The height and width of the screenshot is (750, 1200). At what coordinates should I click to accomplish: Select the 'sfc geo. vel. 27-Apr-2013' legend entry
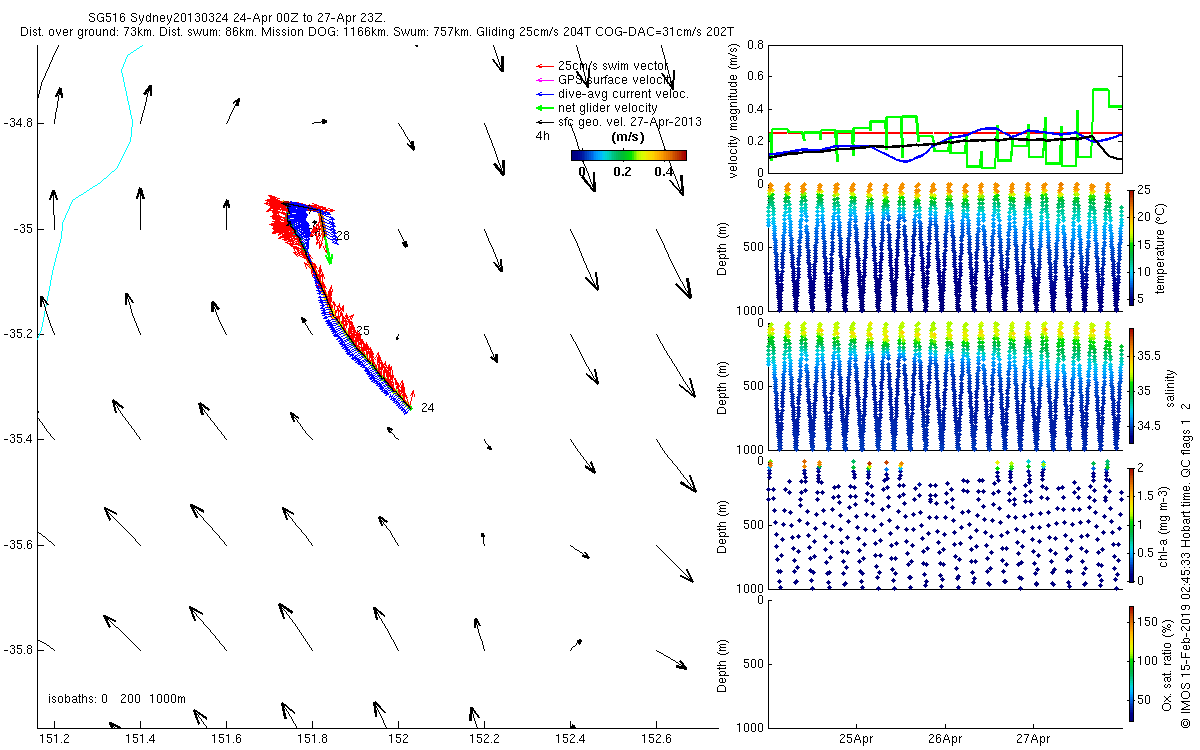619,121
